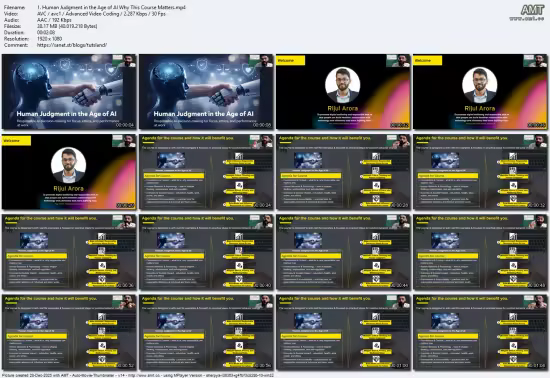Select the mp4 filename text
This screenshot has height=378, width=550.
click(111, 7)
